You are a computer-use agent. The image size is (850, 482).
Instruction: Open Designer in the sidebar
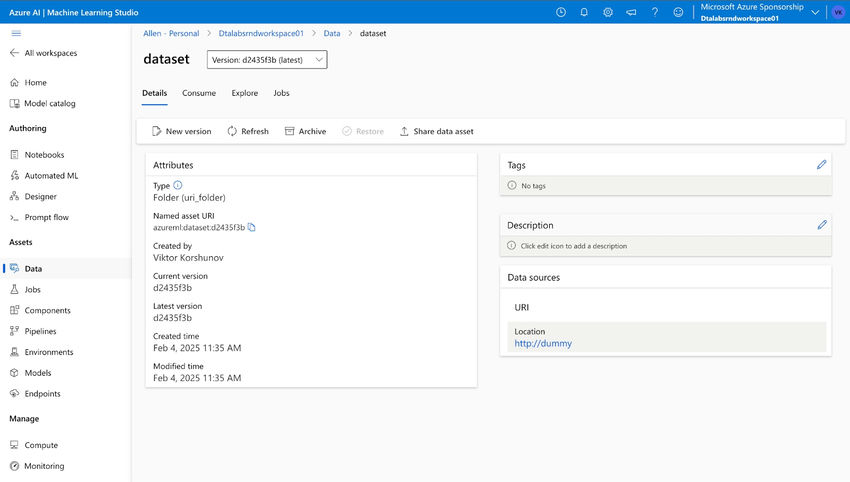tap(40, 197)
